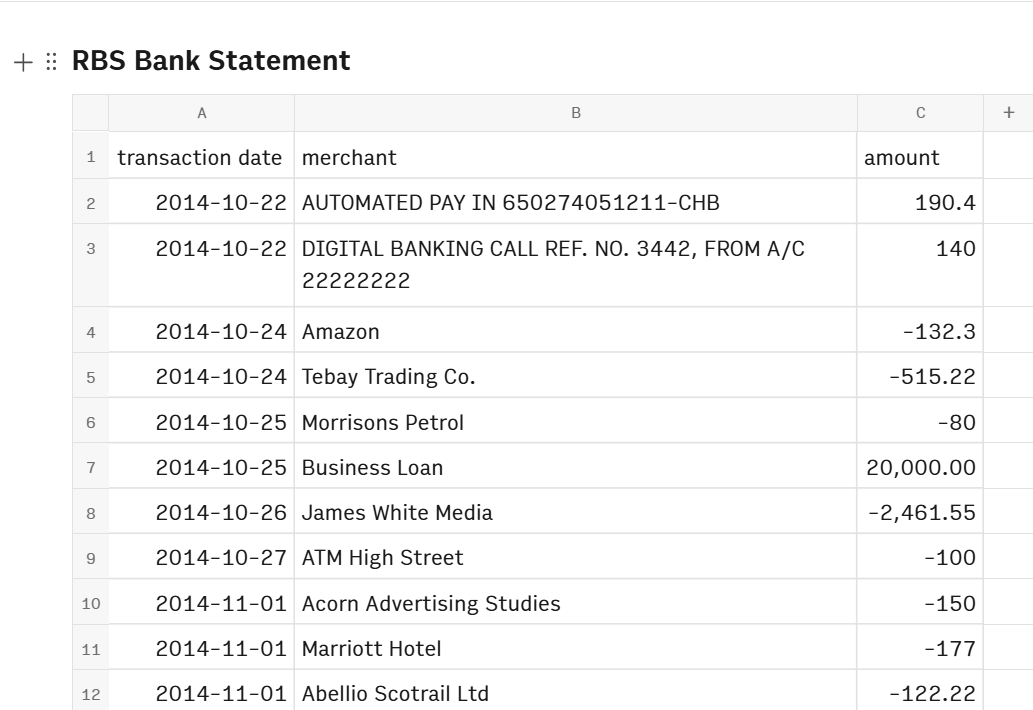Screen dimensions: 1033x710
Task: Click row number 1 to select the header row
Action: 91,157
